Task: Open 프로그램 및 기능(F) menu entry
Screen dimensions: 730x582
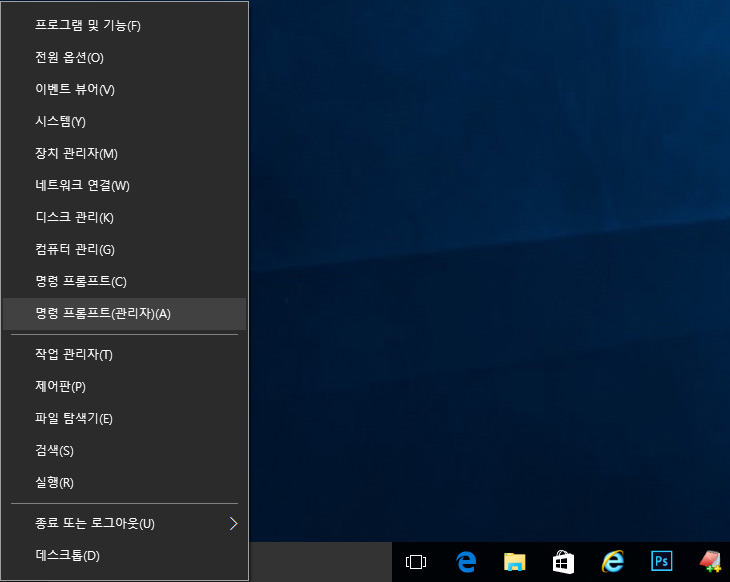Action: click(124, 26)
